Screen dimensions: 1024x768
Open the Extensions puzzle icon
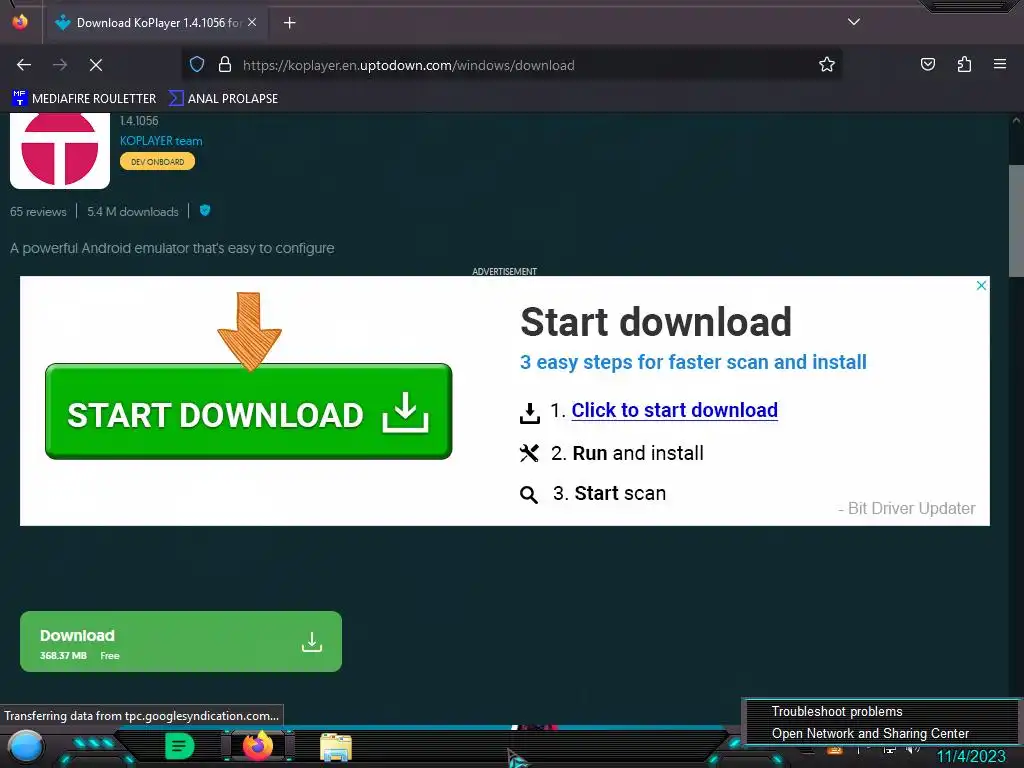(964, 65)
